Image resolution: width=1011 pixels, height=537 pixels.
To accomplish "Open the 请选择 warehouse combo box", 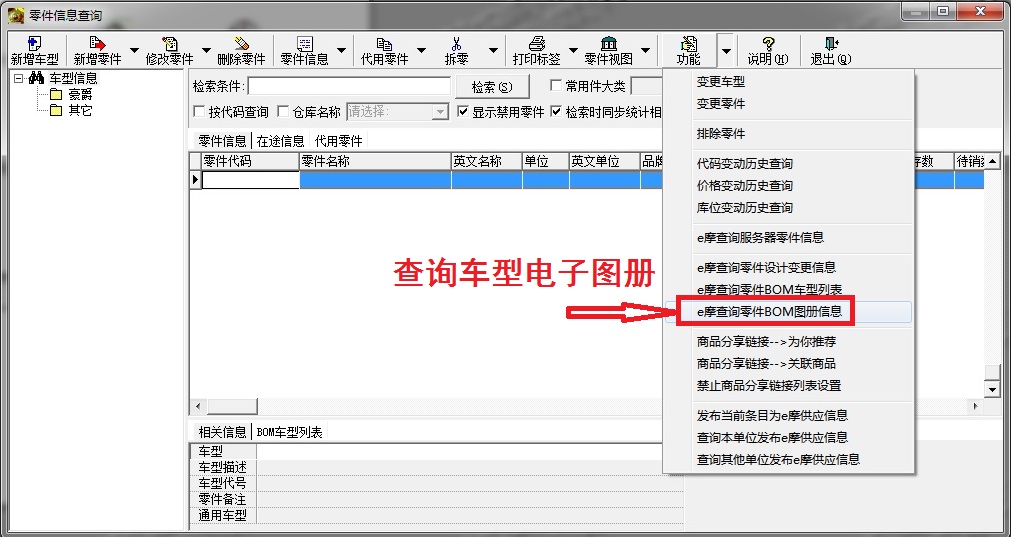I will [x=397, y=112].
